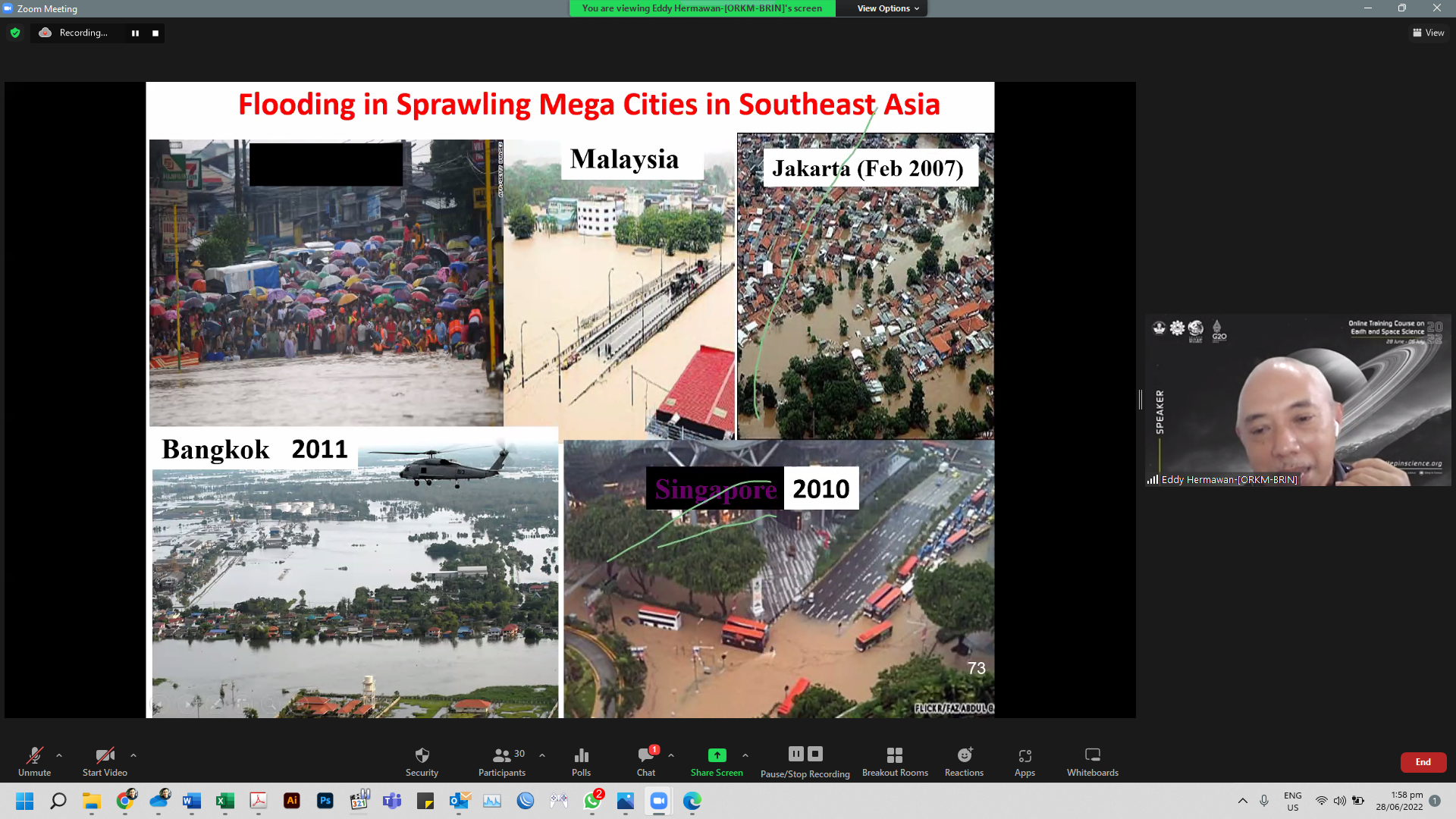Open the Whiteboards icon
Image resolution: width=1456 pixels, height=819 pixels.
tap(1092, 755)
